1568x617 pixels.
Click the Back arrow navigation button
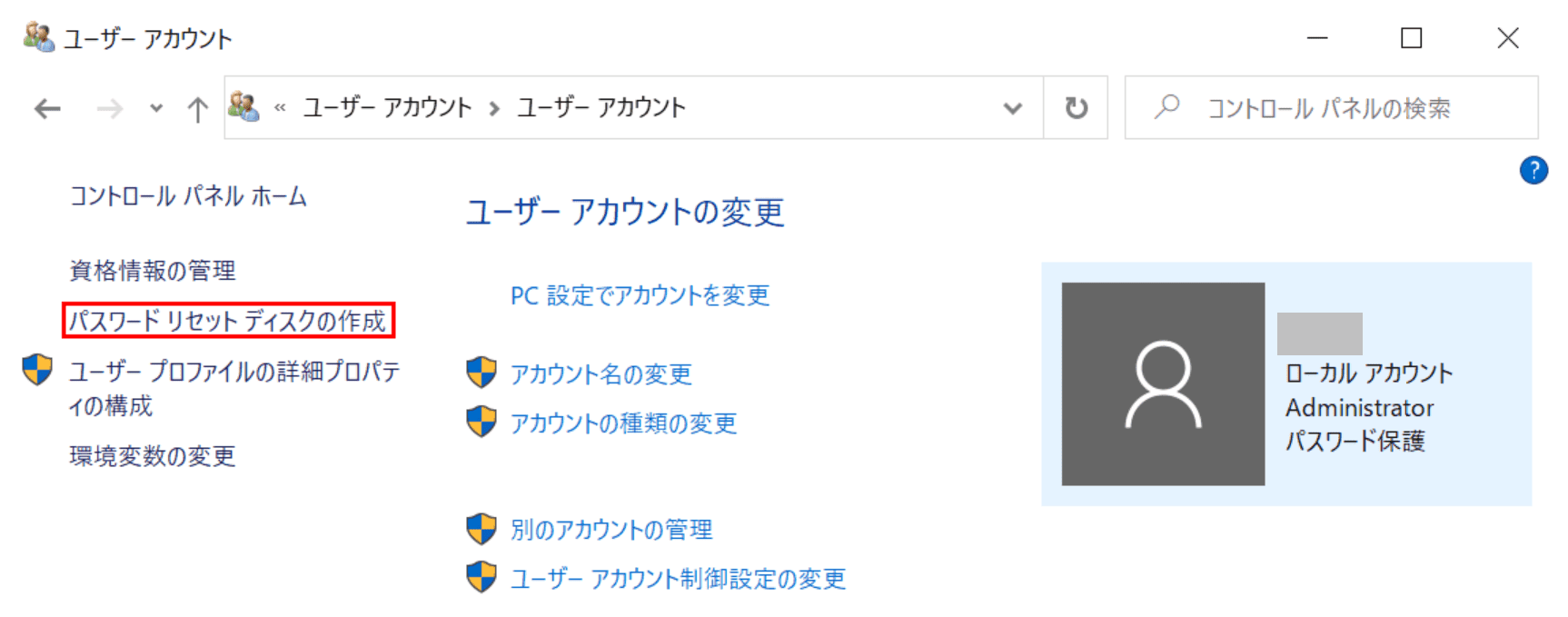click(47, 109)
